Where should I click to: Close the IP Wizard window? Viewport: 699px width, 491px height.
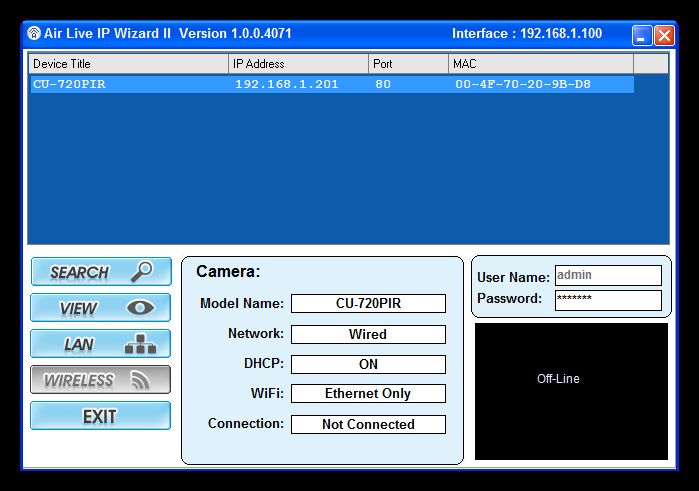664,36
